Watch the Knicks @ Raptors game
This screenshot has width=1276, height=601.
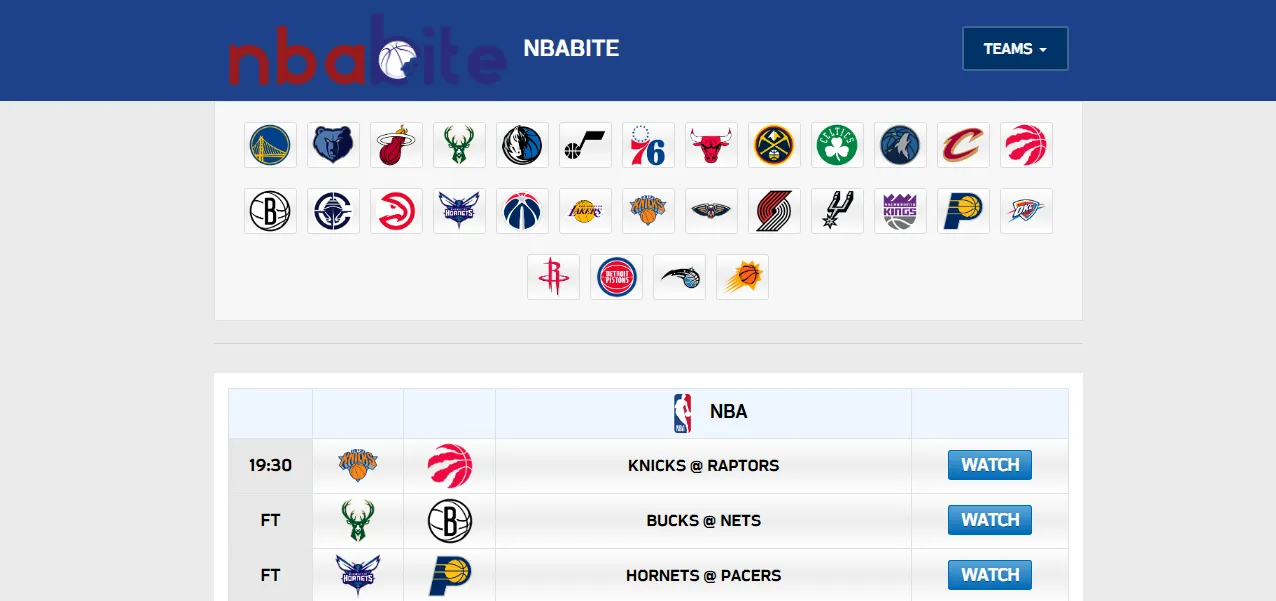coord(989,465)
